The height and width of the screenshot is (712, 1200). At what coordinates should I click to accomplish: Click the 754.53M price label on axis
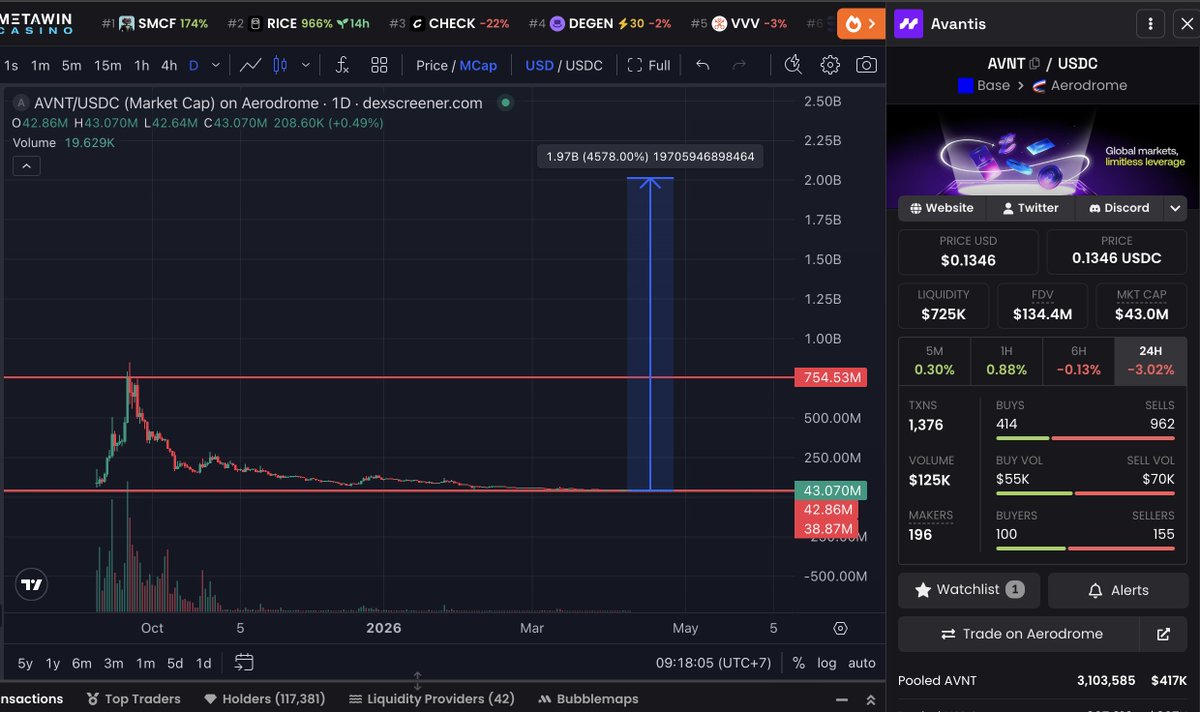[x=832, y=378]
